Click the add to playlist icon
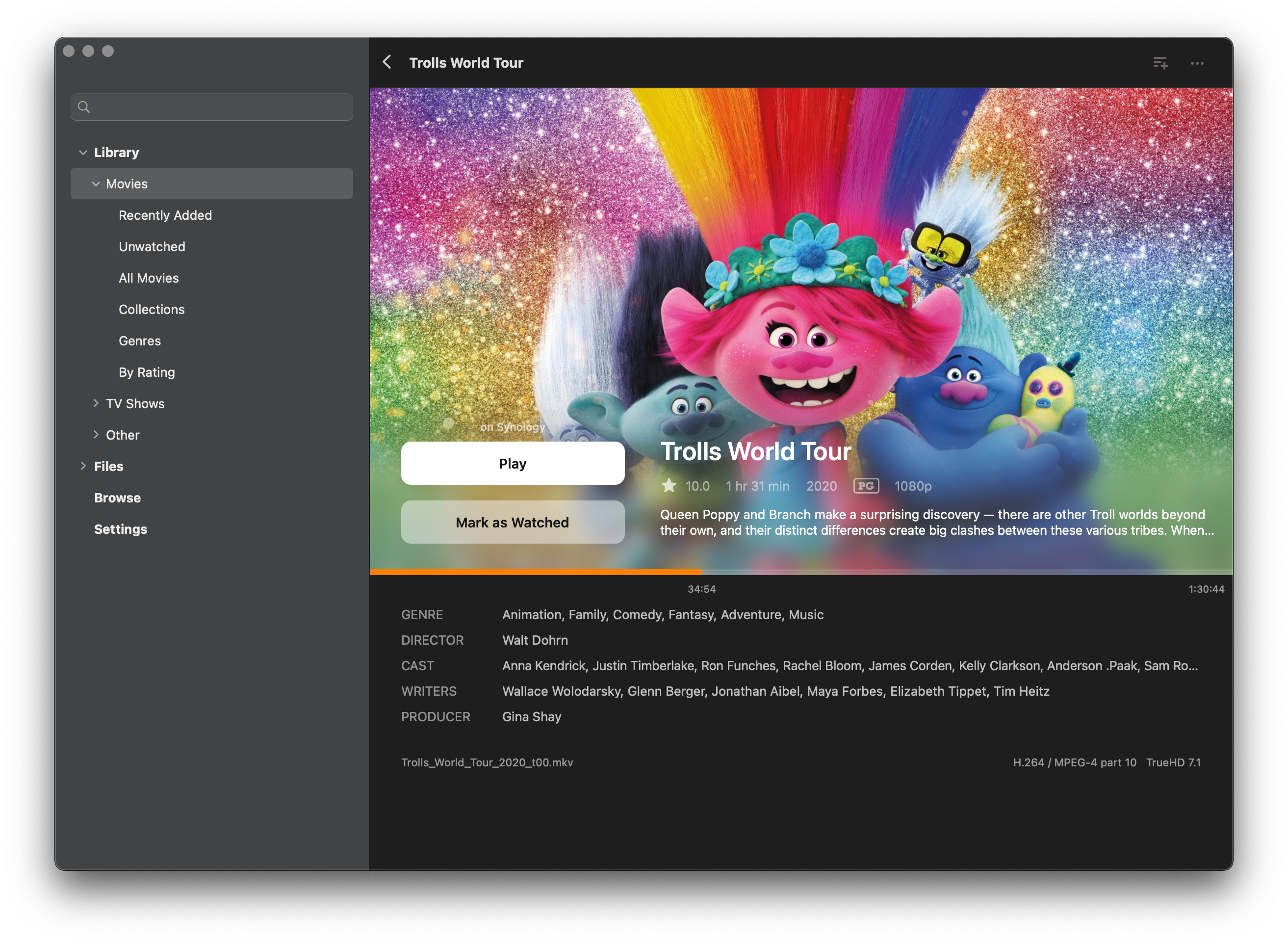Viewport: 1288px width, 943px height. [x=1160, y=63]
